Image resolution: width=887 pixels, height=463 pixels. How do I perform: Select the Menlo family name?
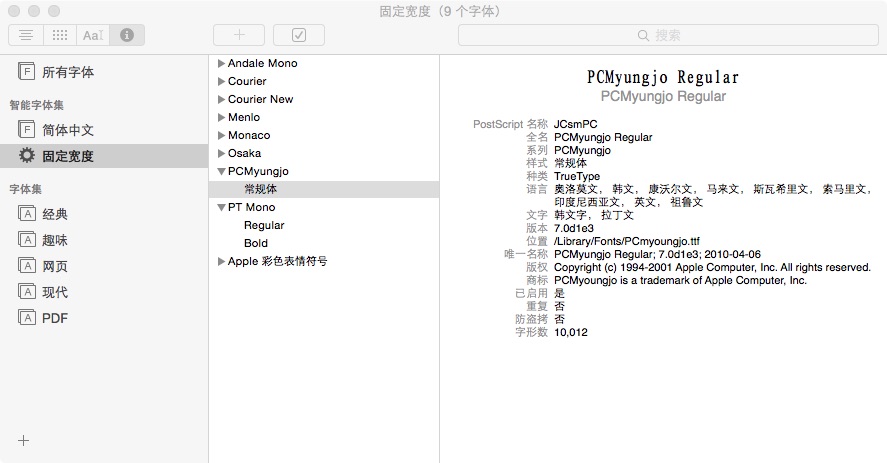(x=244, y=117)
